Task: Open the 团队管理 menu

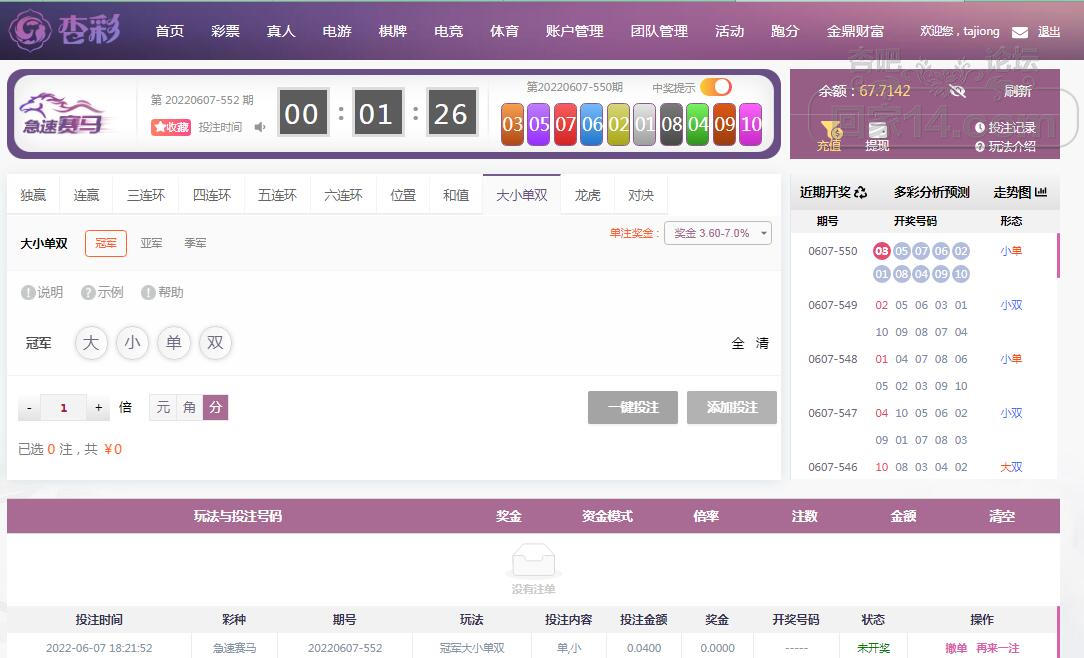Action: click(659, 30)
